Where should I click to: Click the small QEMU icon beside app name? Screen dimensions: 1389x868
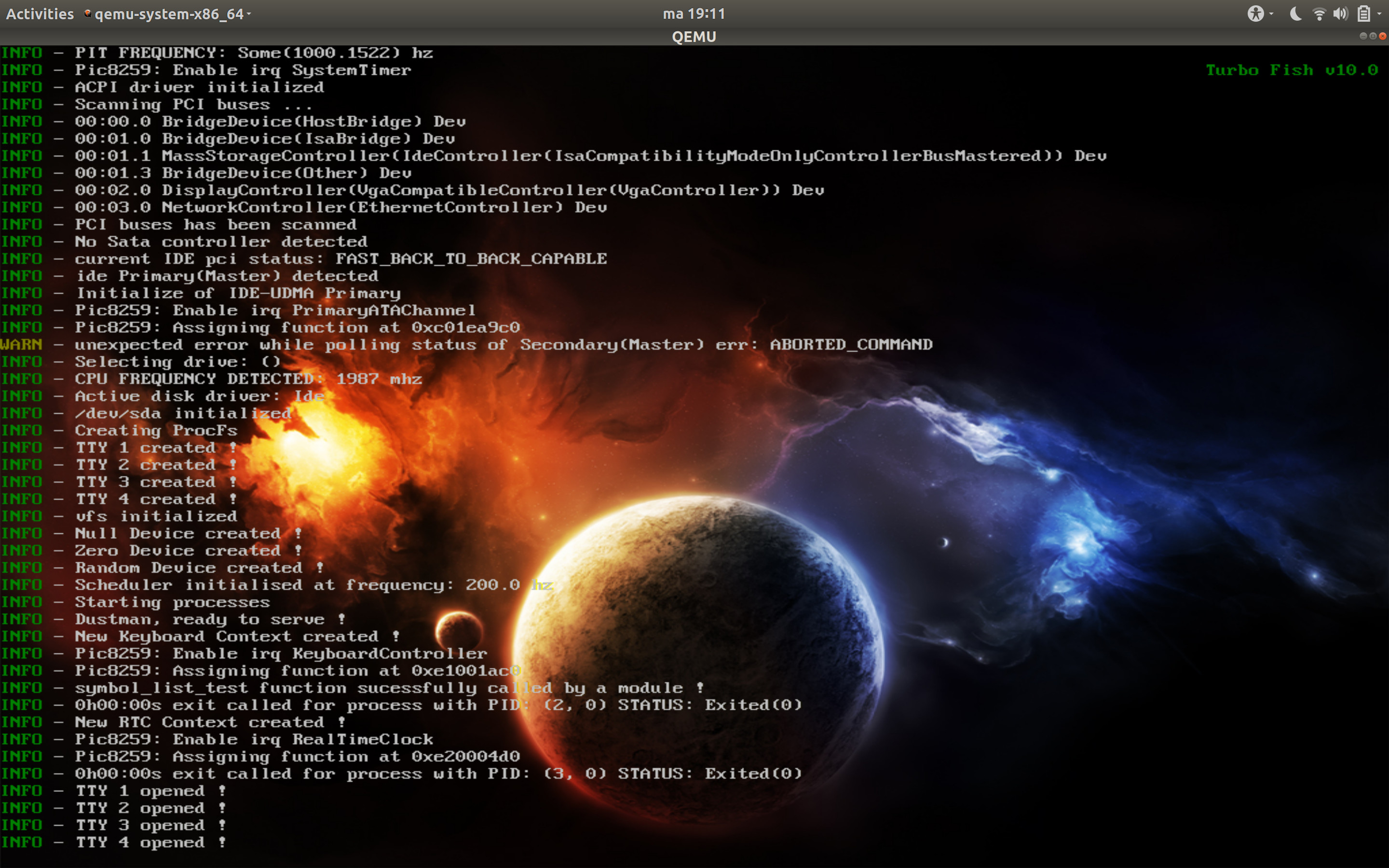click(x=87, y=13)
